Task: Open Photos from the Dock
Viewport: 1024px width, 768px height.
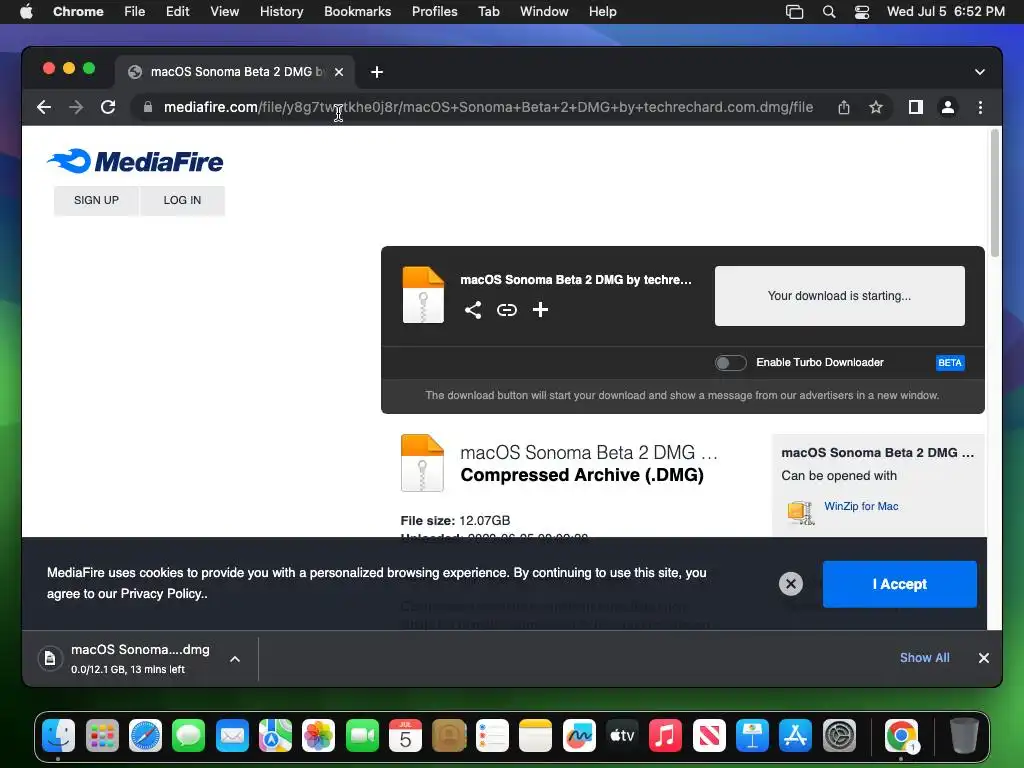Action: pos(318,736)
